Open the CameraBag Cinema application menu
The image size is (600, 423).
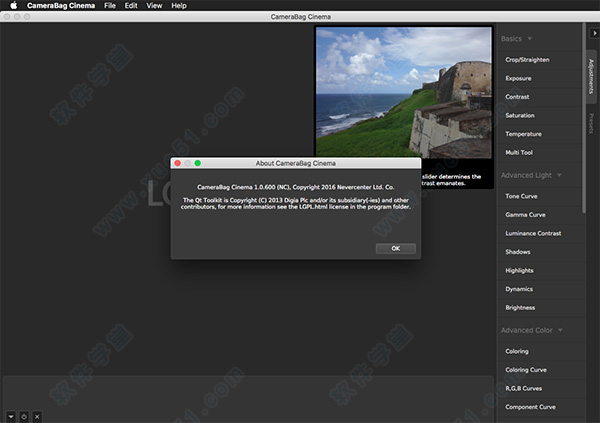click(61, 5)
